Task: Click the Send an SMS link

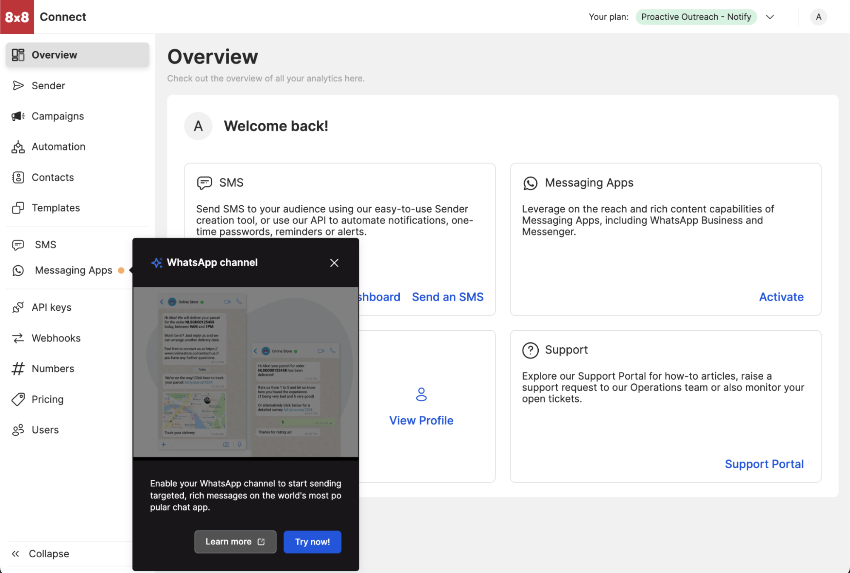Action: coord(448,297)
